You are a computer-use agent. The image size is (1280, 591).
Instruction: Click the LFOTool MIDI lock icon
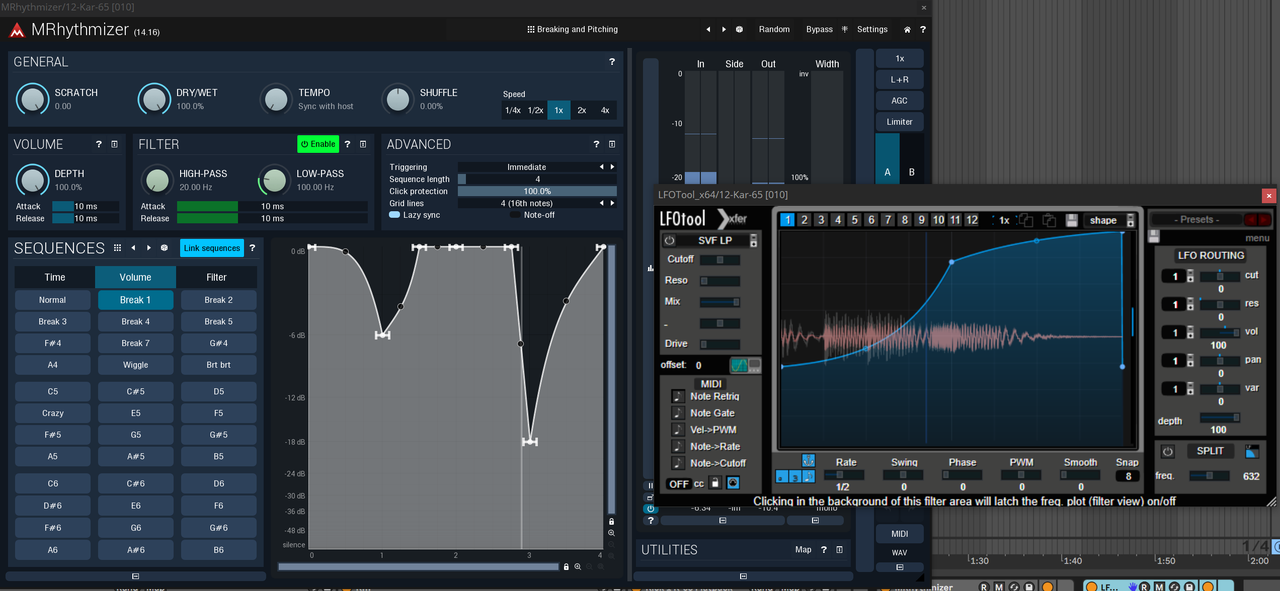(x=715, y=484)
